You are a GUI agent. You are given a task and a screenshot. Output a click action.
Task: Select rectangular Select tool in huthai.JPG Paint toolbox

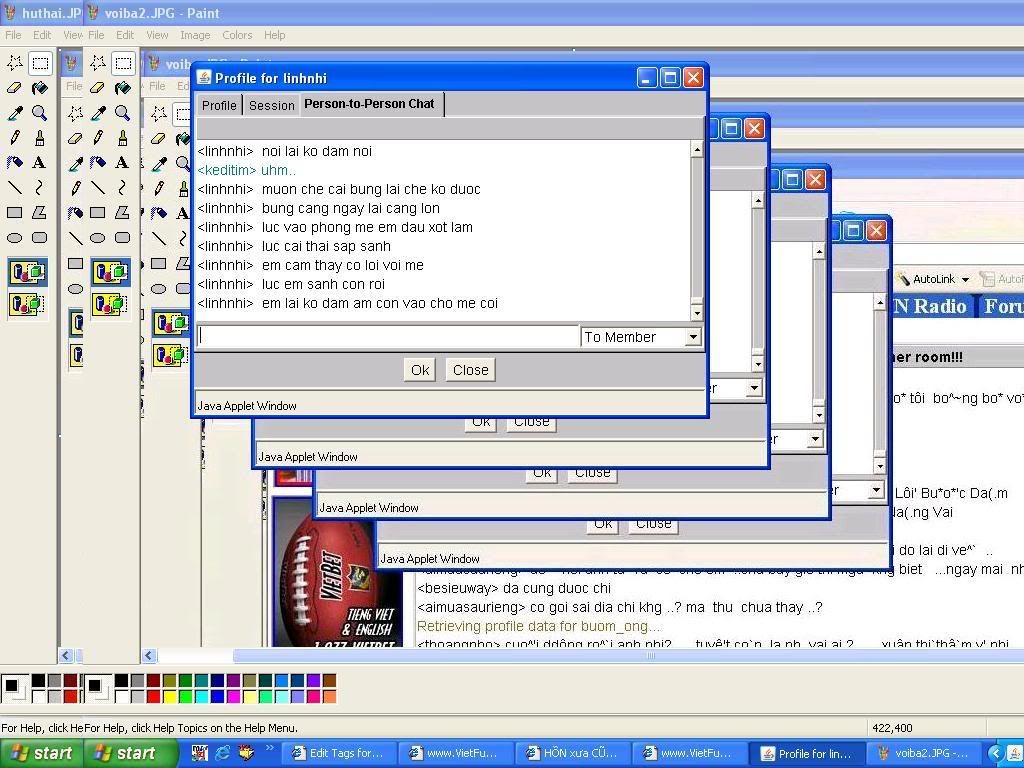[x=40, y=63]
